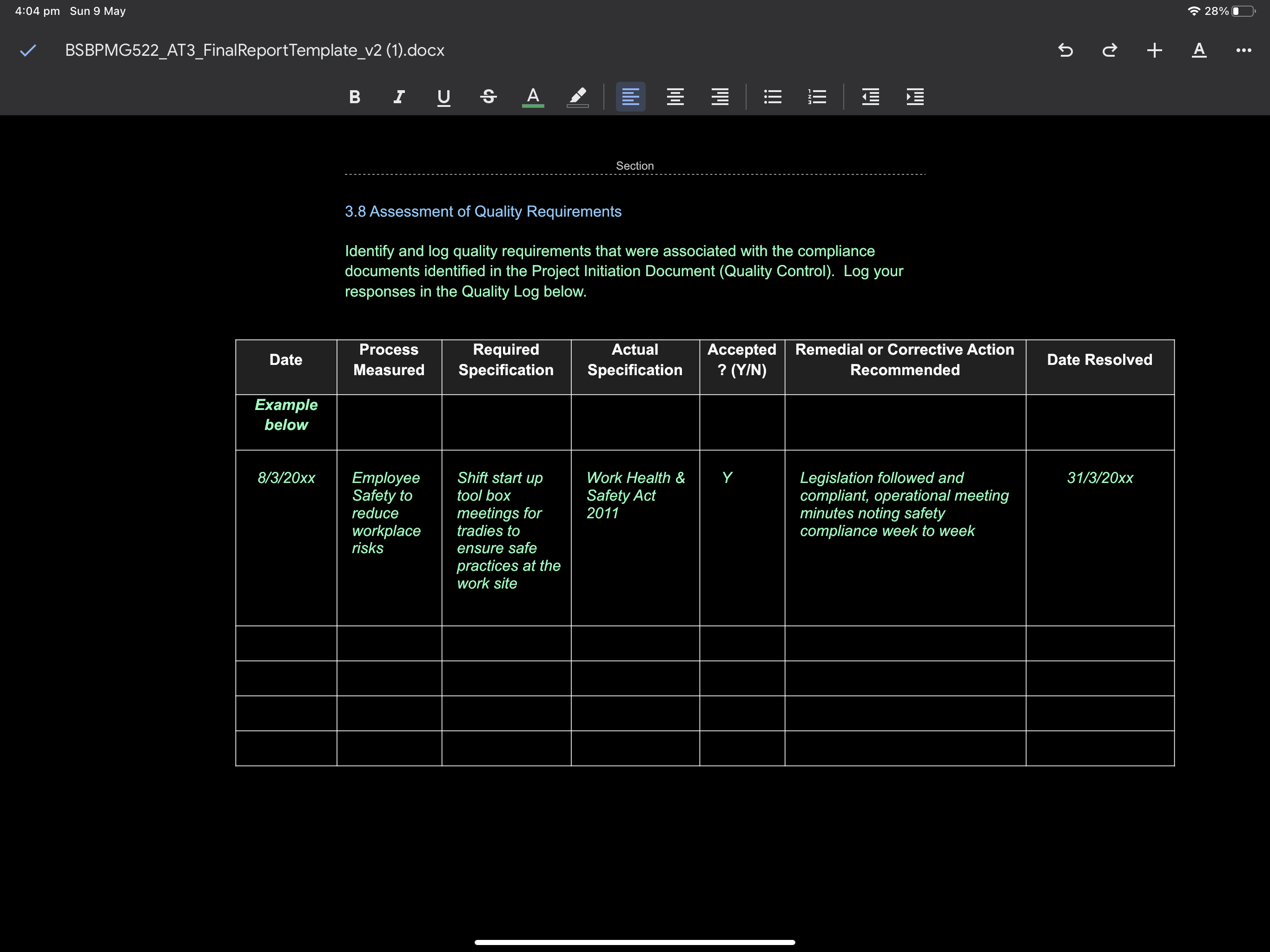Apply strikethrough to text
The image size is (1270, 952).
pos(488,97)
